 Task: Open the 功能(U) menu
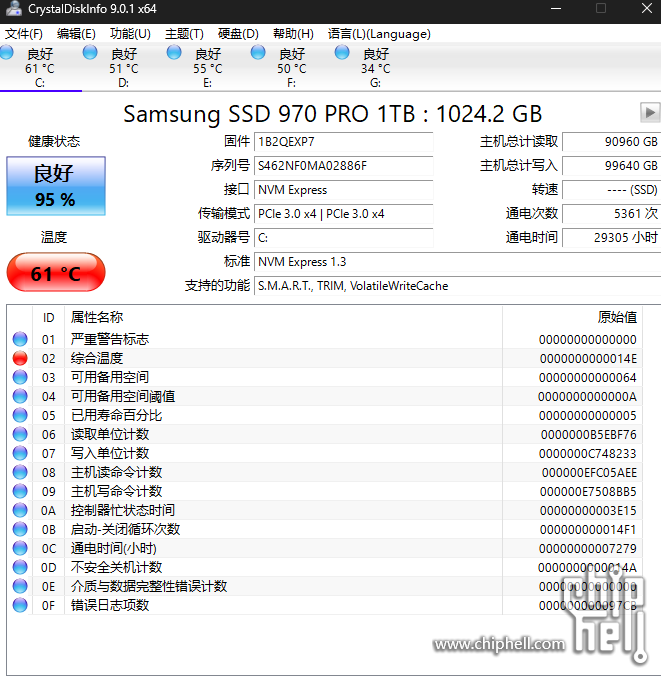click(130, 34)
